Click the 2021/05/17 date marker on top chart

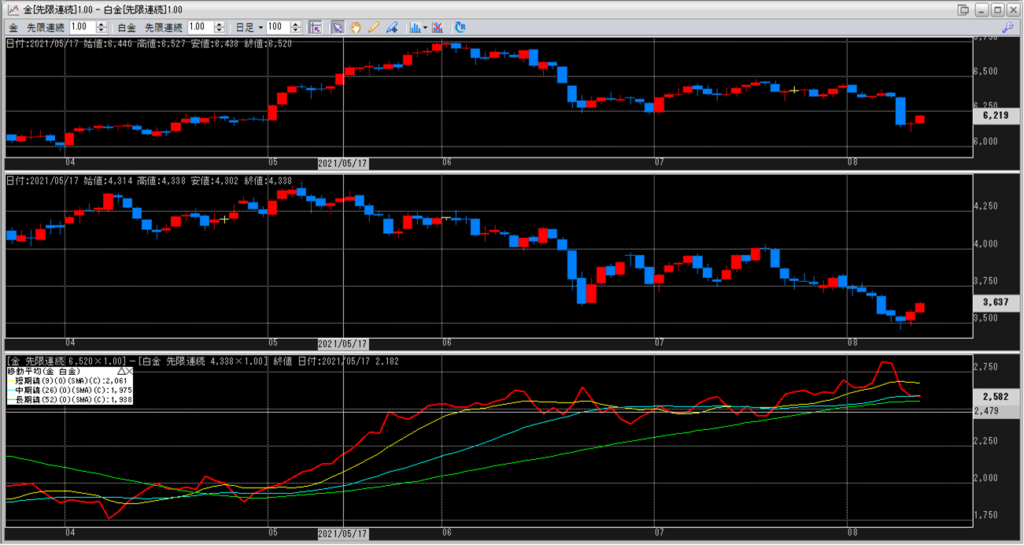[342, 161]
